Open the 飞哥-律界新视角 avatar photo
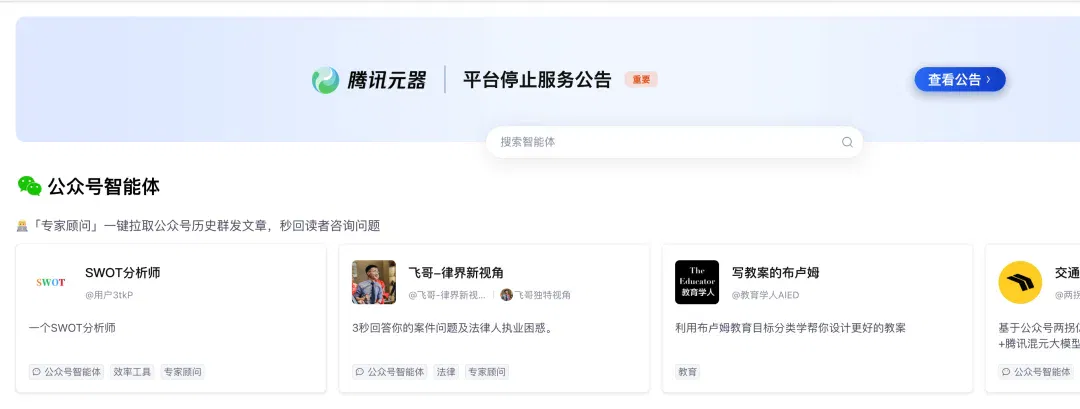 tap(374, 282)
